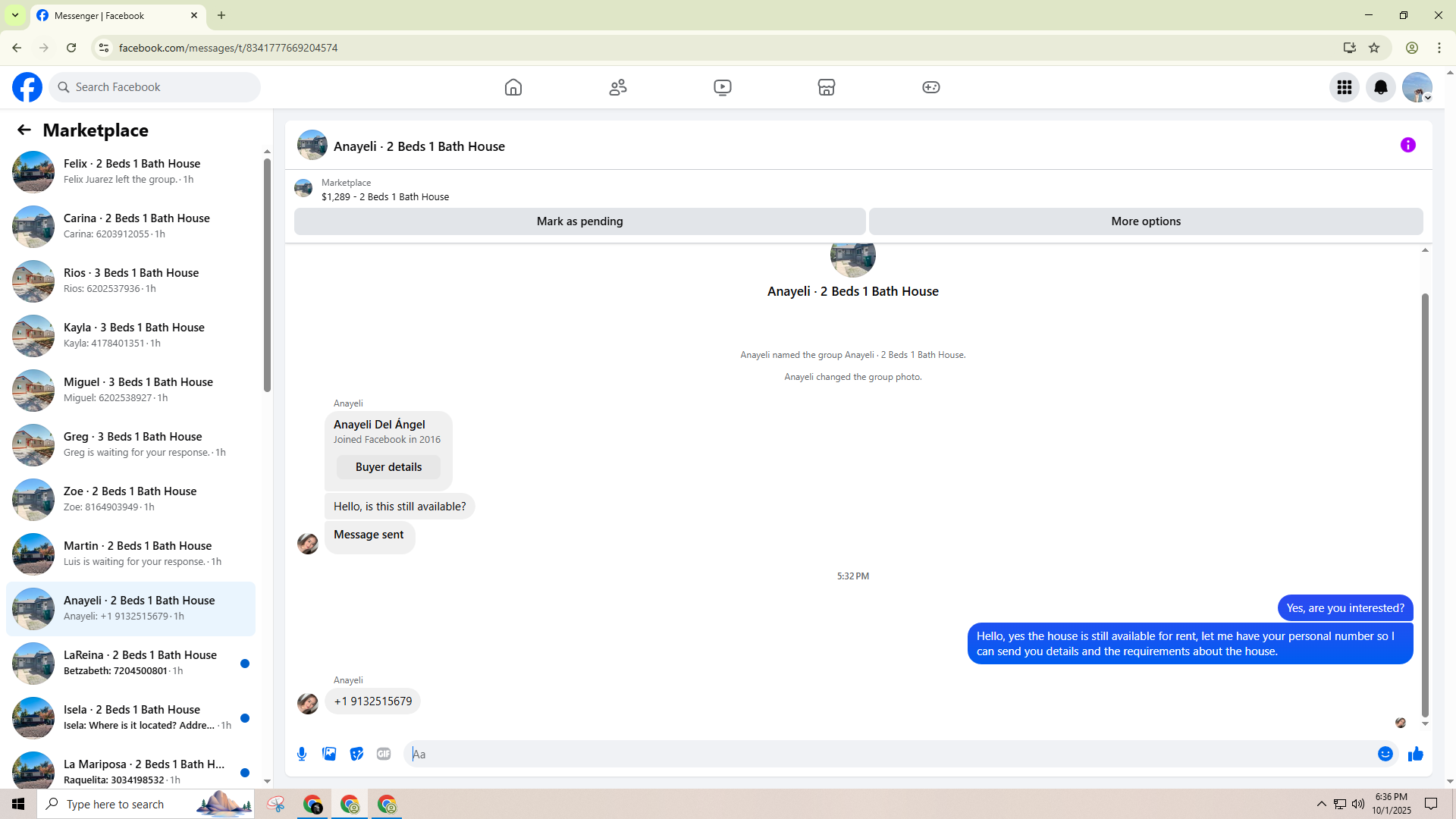Screen dimensions: 1456x819
Task: Open the Gaming icon in top navigation
Action: (x=931, y=87)
